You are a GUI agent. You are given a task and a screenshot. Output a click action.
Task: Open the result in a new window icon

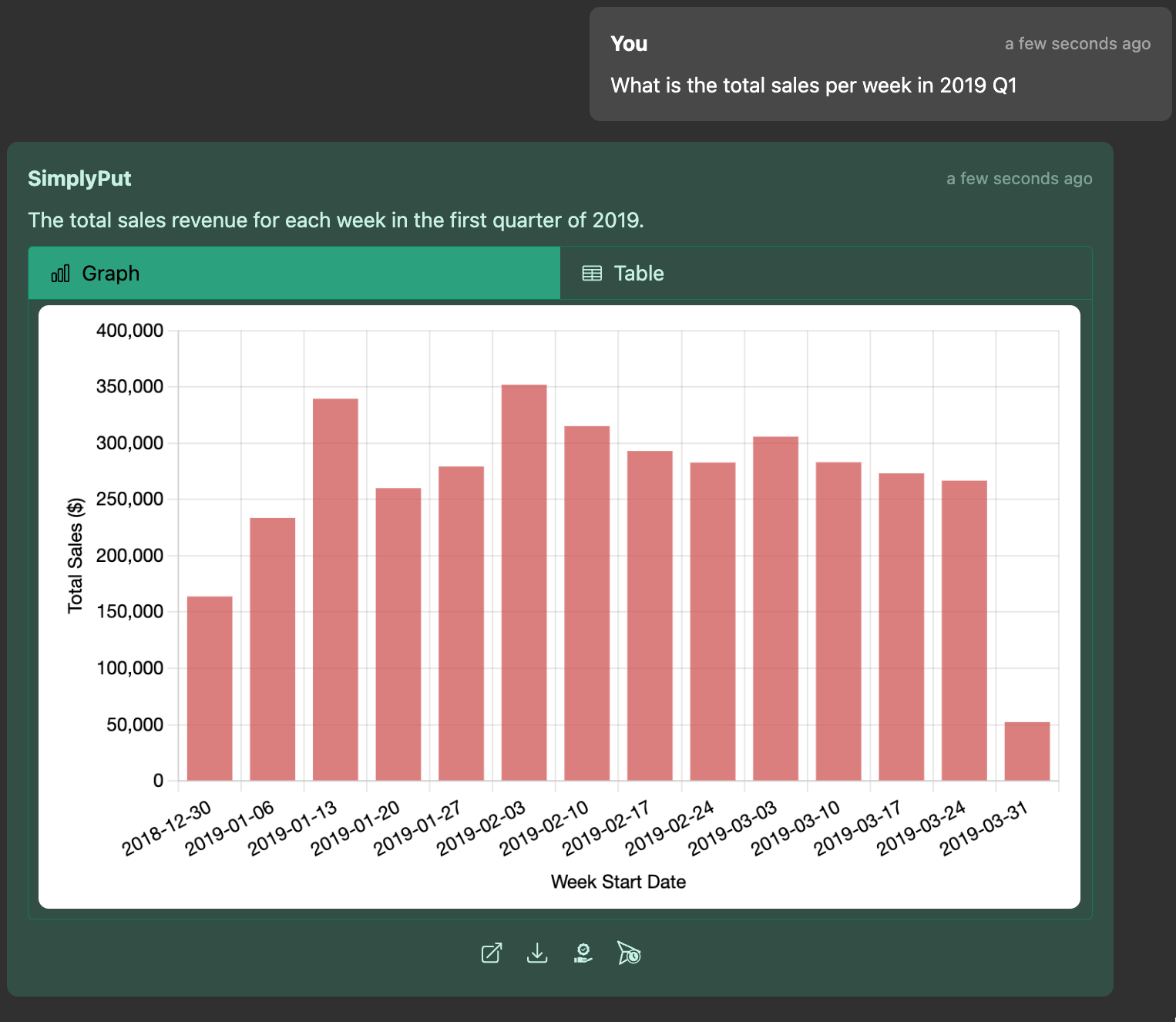492,953
